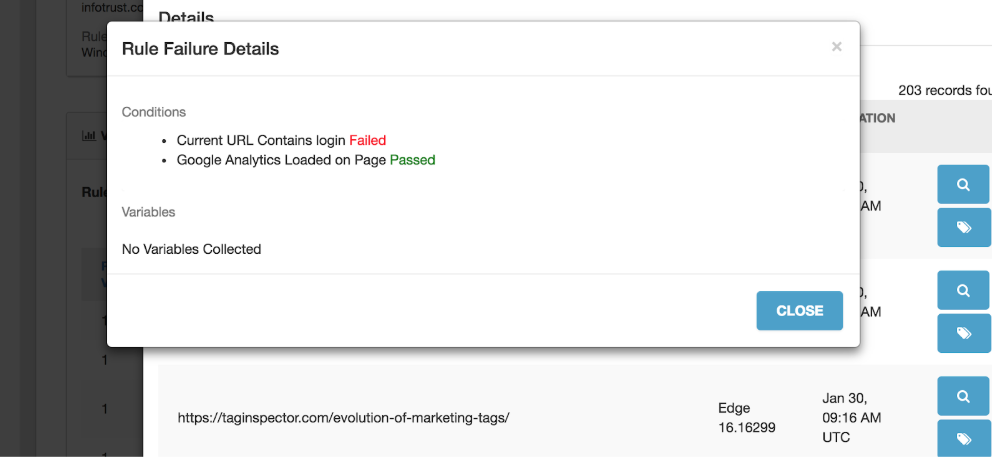This screenshot has width=992, height=458.
Task: Click the topmost tag icon button
Action: click(963, 227)
